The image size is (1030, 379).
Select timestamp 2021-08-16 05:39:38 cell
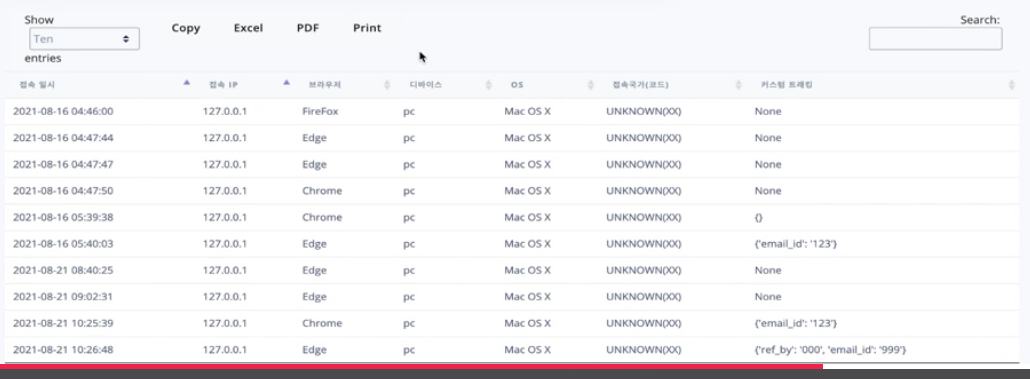(63, 217)
